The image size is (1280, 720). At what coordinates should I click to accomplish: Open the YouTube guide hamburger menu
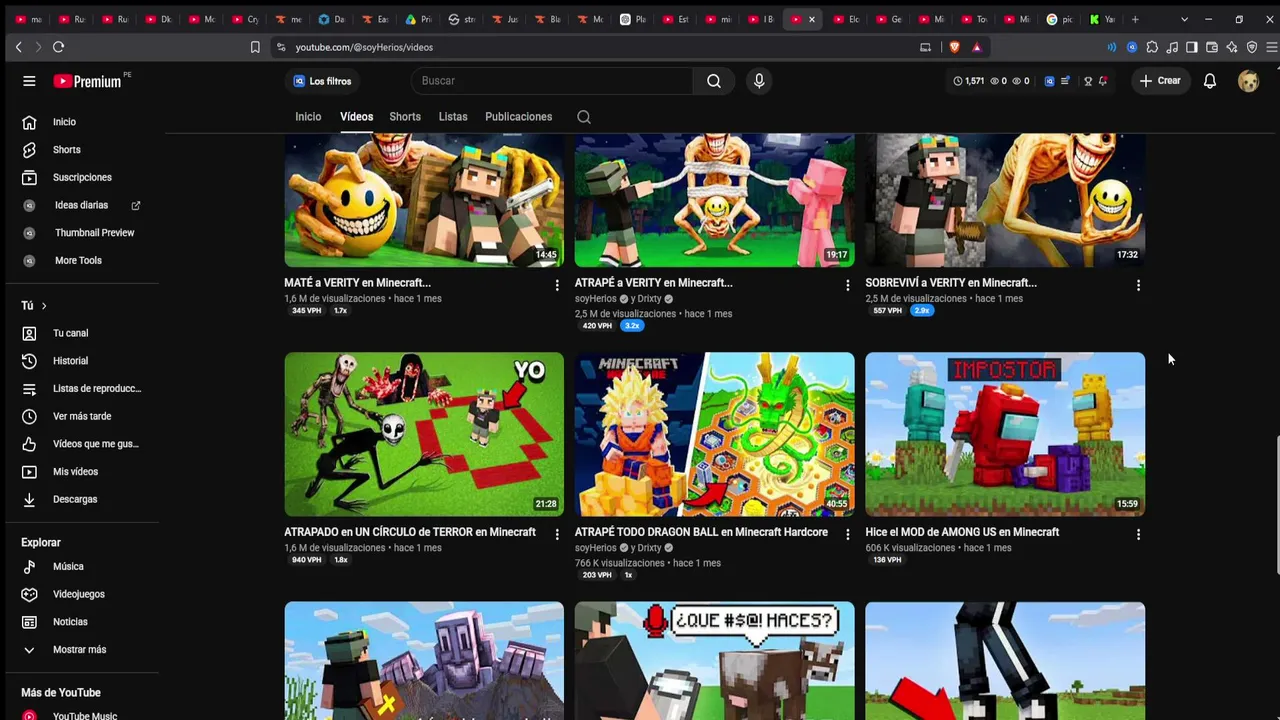(29, 81)
